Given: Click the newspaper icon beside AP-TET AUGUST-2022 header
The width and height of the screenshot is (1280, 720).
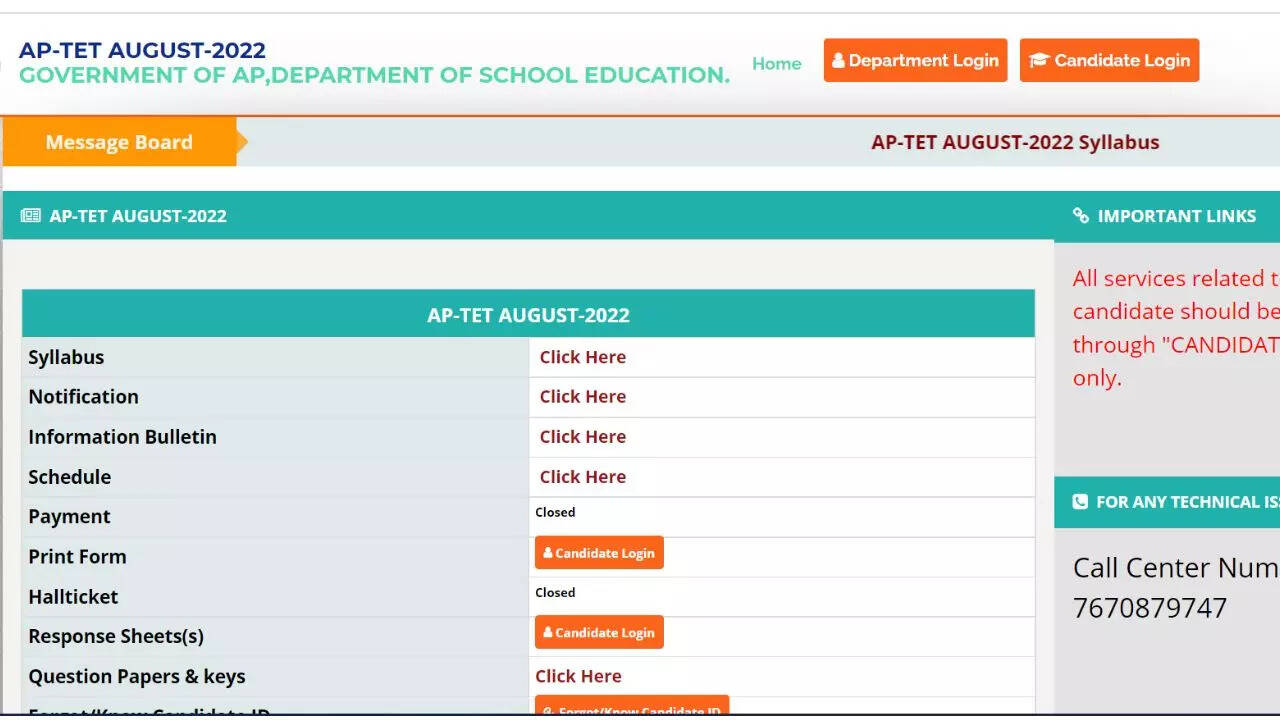Looking at the screenshot, I should pos(31,216).
